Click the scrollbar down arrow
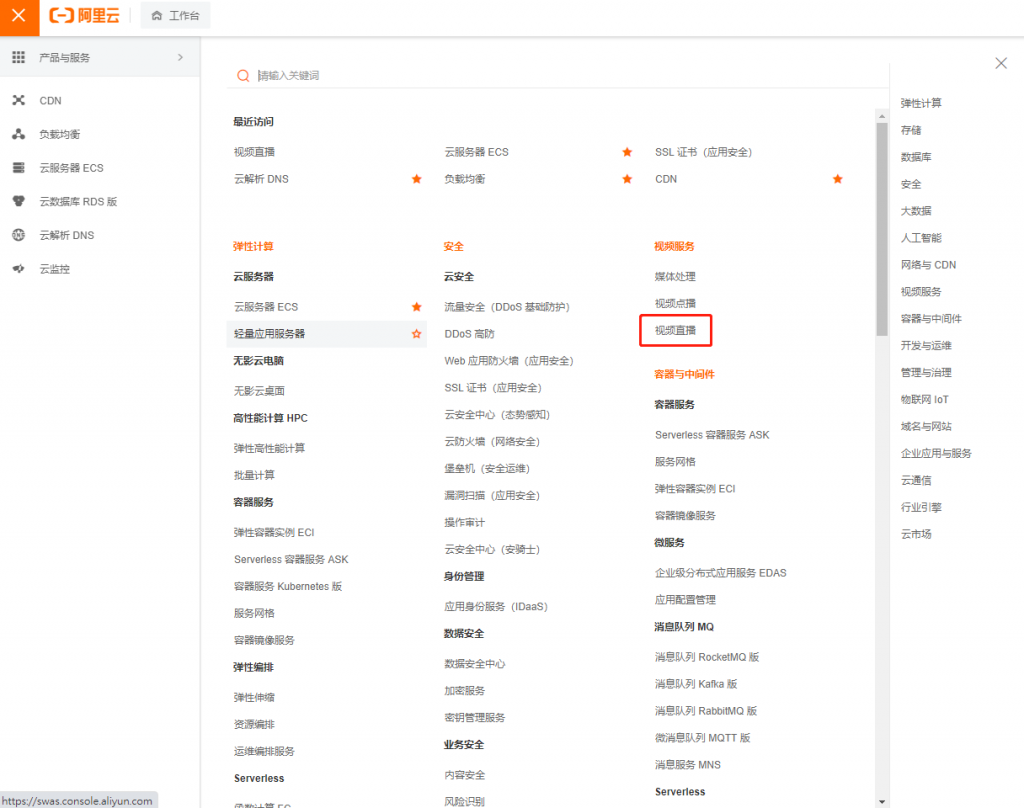1024x808 pixels. (882, 801)
